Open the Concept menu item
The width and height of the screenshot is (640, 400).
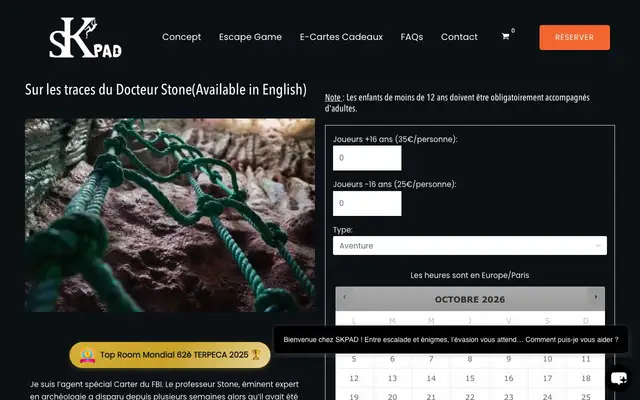pos(181,37)
